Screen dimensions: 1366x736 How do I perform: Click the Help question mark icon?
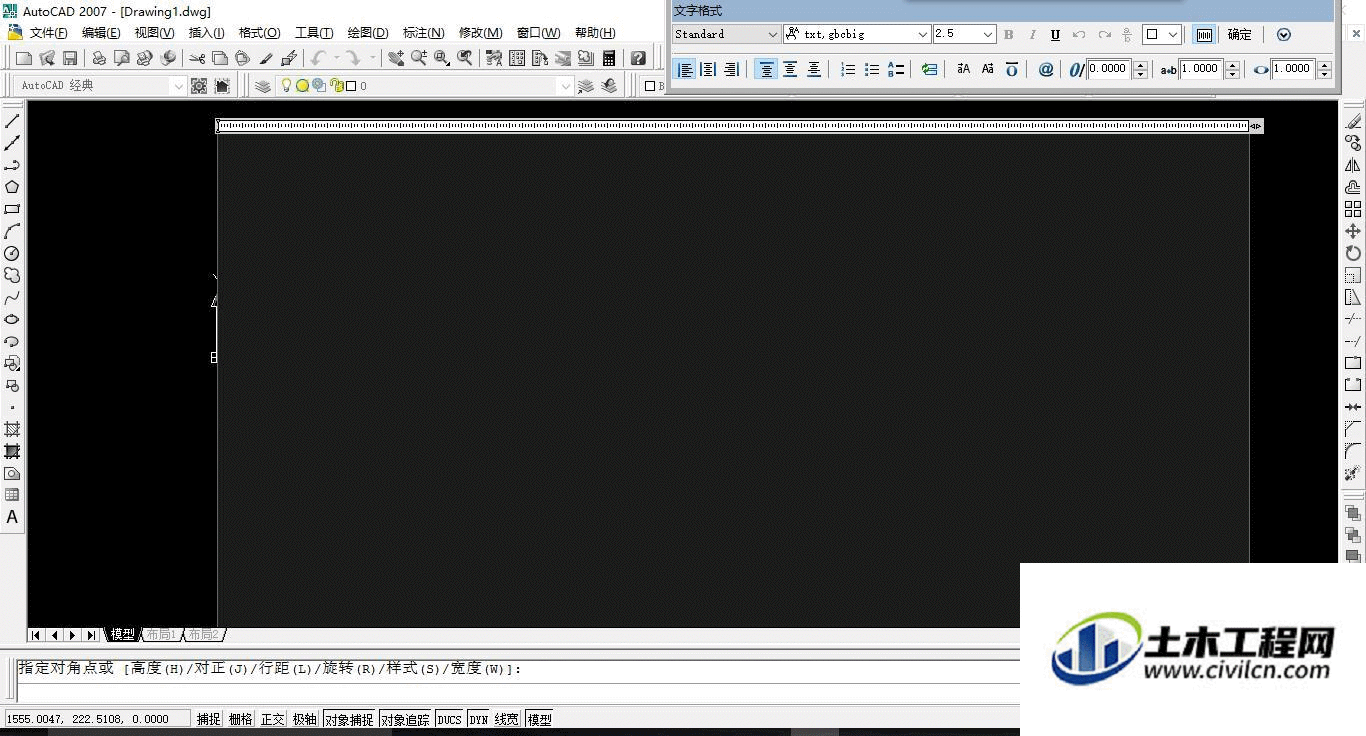coord(638,58)
